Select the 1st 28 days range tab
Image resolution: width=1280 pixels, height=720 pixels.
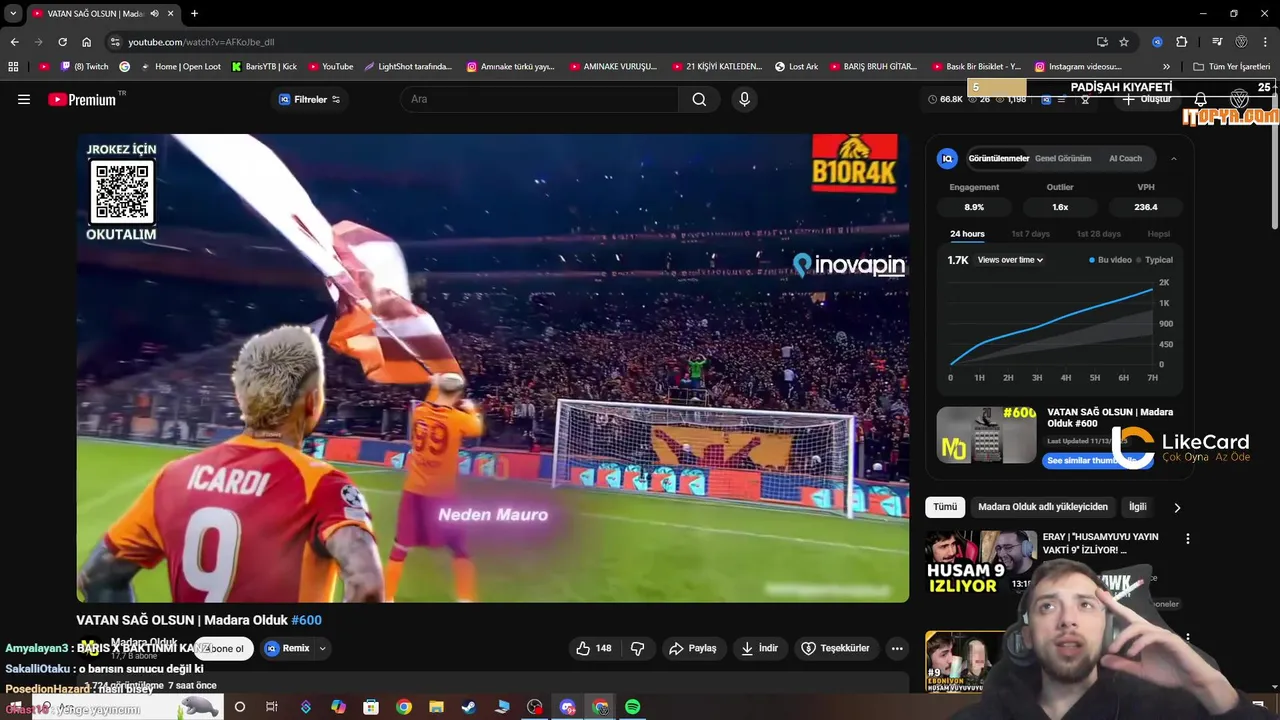tap(1098, 234)
